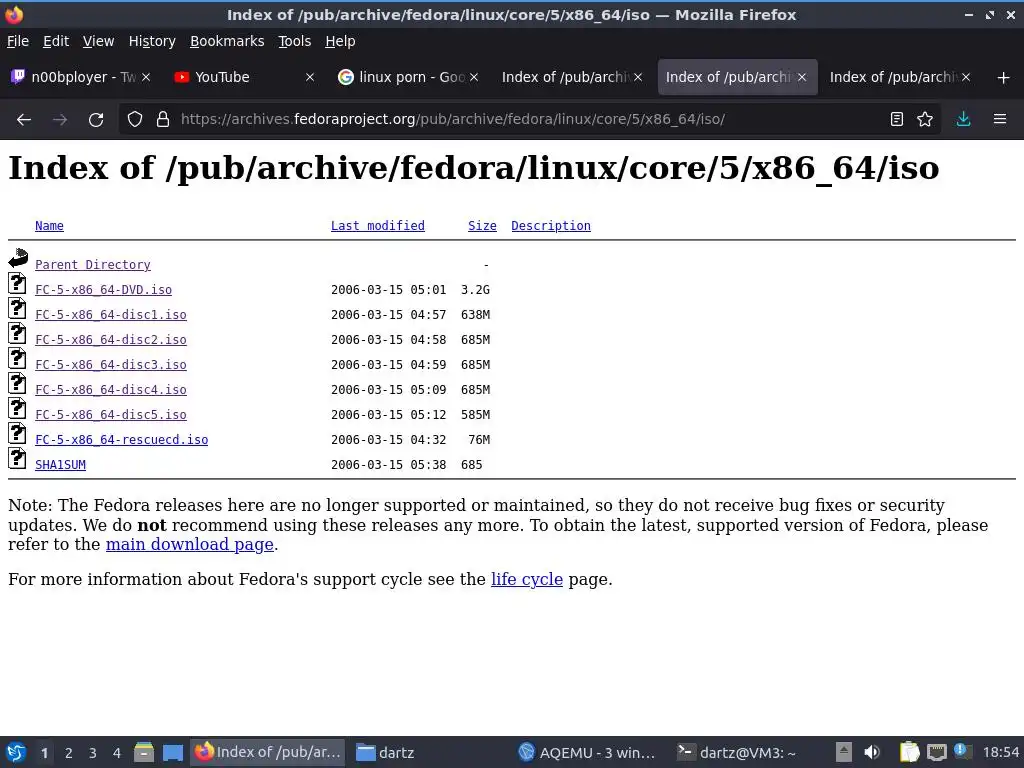Screen dimensions: 1024x768
Task: Open the Tools menu
Action: [295, 41]
